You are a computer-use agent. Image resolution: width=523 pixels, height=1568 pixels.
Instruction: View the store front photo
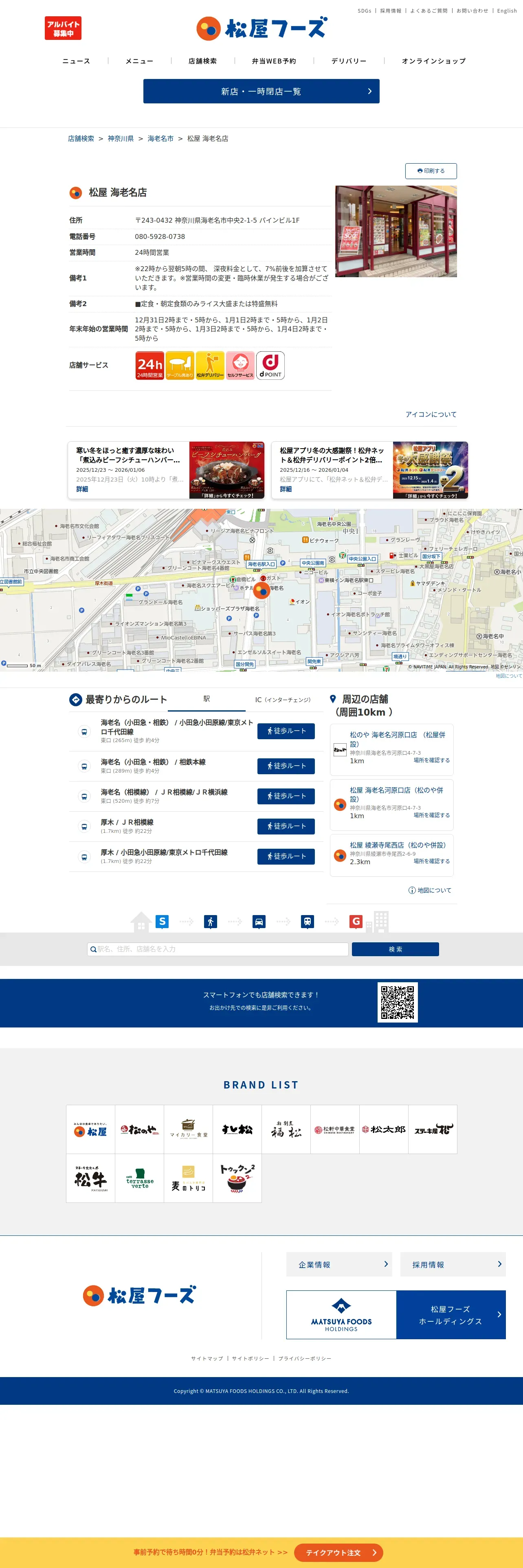click(x=396, y=231)
